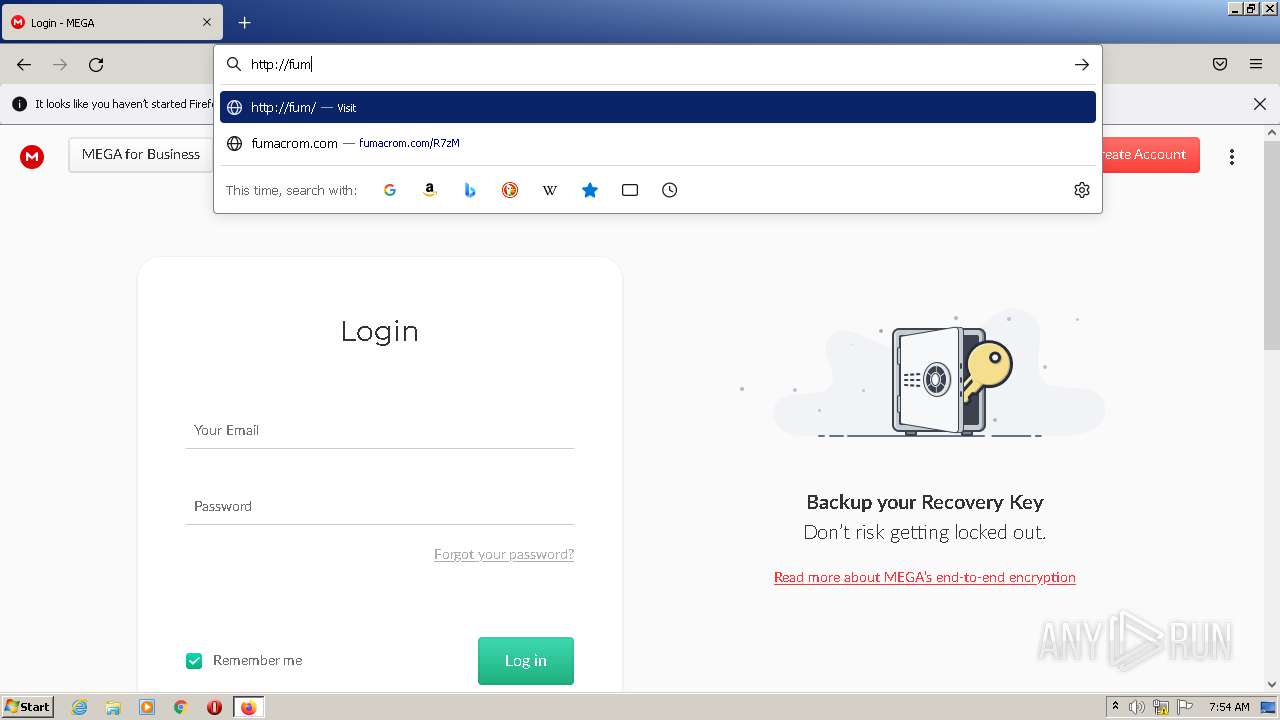The height and width of the screenshot is (720, 1280).
Task: Launch Opera from taskbar
Action: click(214, 707)
